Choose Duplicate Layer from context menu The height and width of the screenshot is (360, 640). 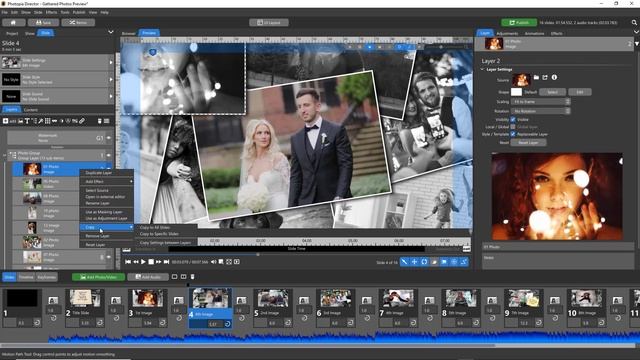[x=107, y=173]
